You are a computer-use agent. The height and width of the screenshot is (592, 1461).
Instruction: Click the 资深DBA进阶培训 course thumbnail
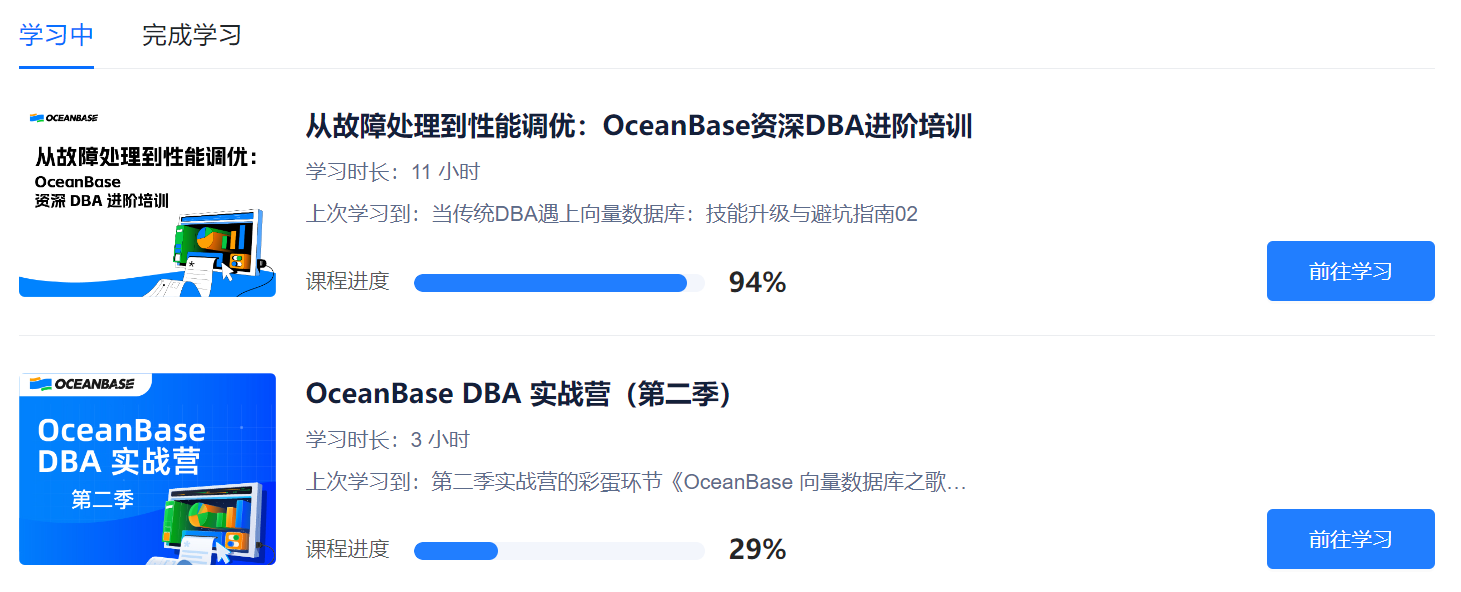click(147, 201)
